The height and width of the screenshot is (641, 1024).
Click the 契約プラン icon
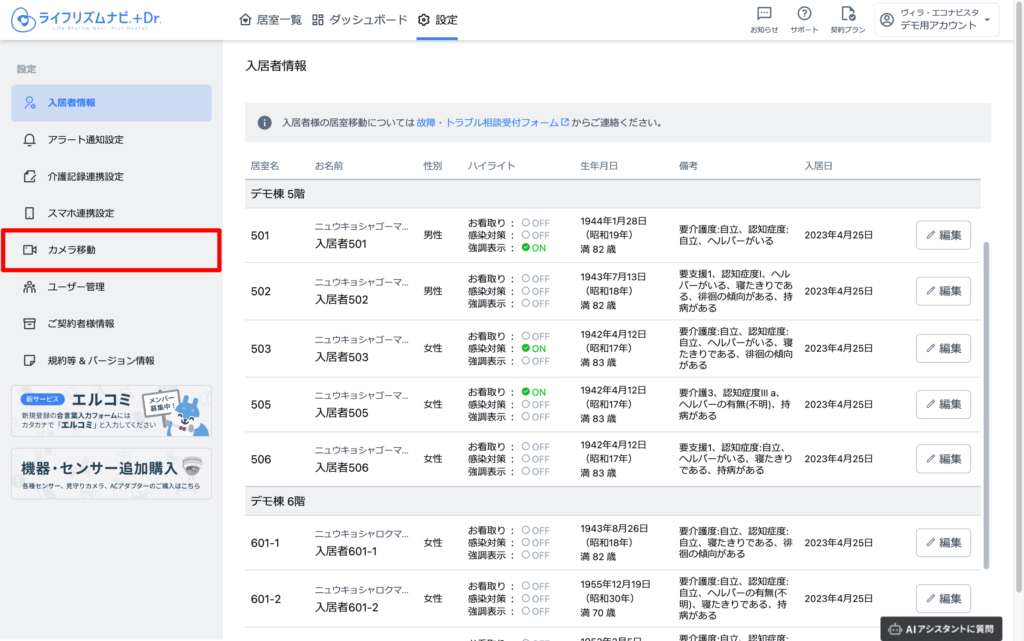(x=848, y=19)
